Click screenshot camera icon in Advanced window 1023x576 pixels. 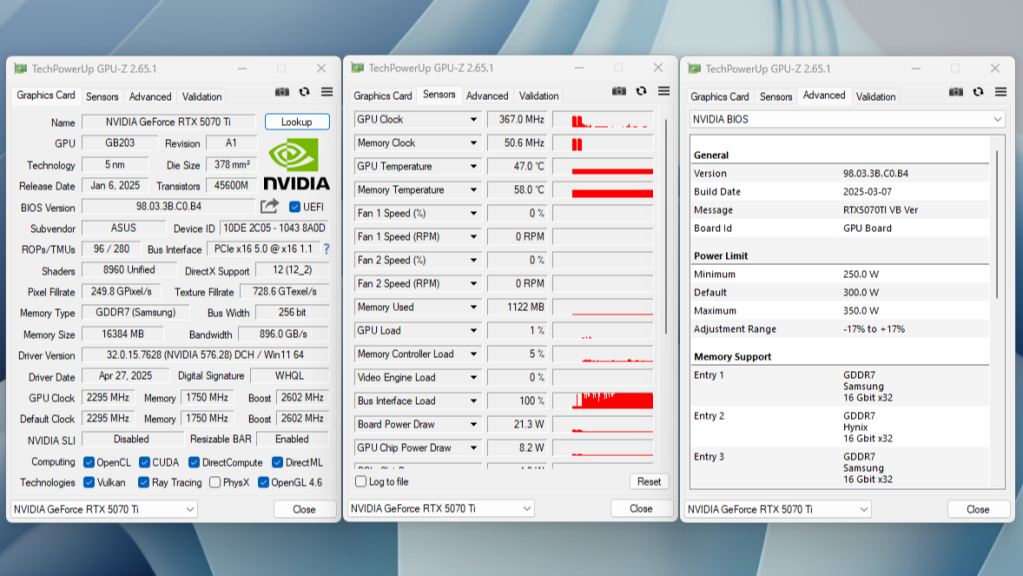click(956, 92)
